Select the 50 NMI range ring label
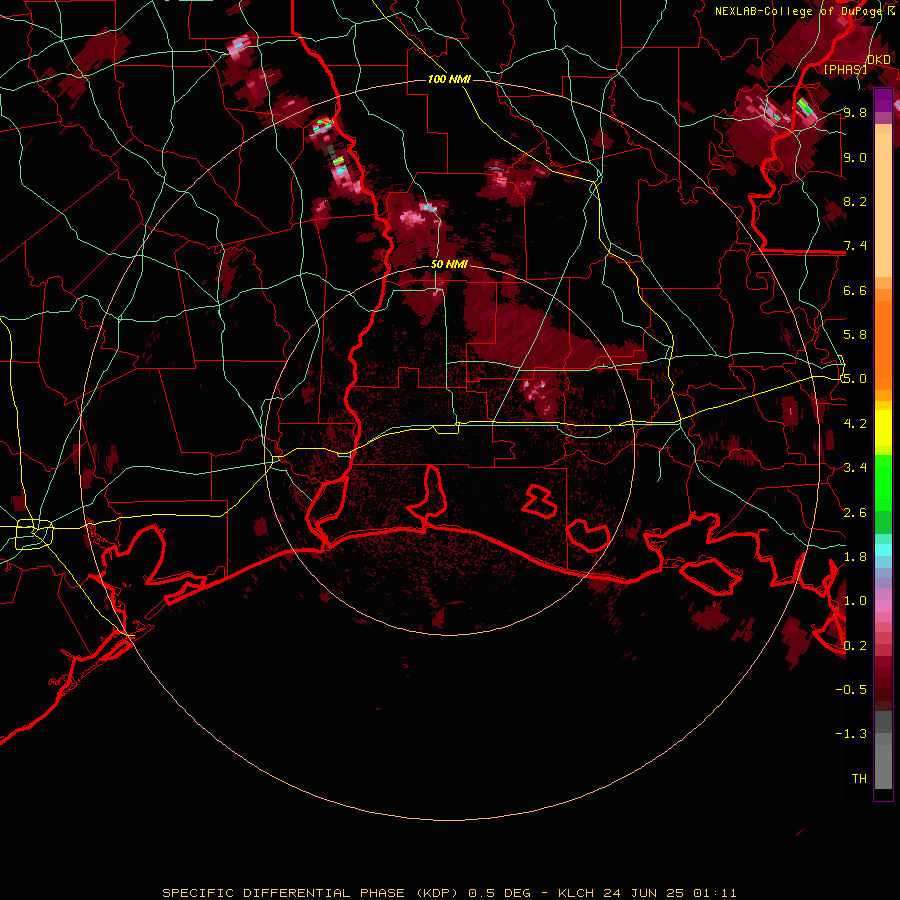 [x=449, y=264]
